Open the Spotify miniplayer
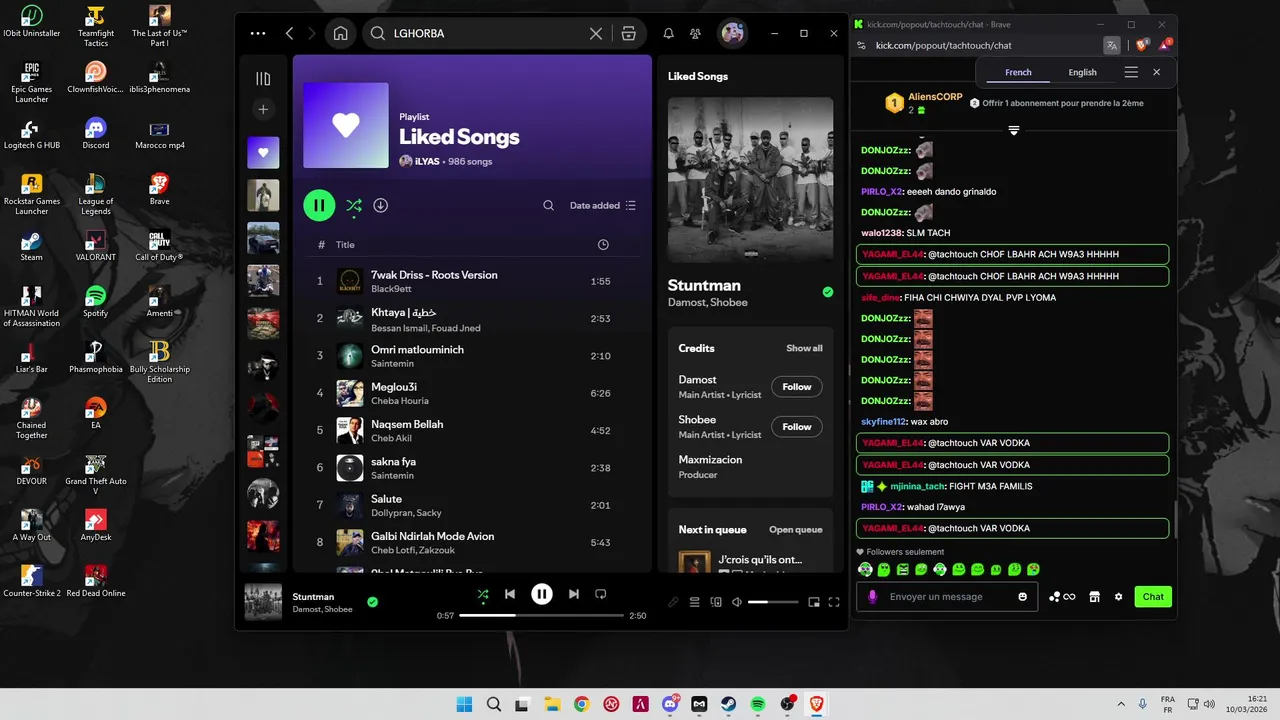 click(814, 602)
